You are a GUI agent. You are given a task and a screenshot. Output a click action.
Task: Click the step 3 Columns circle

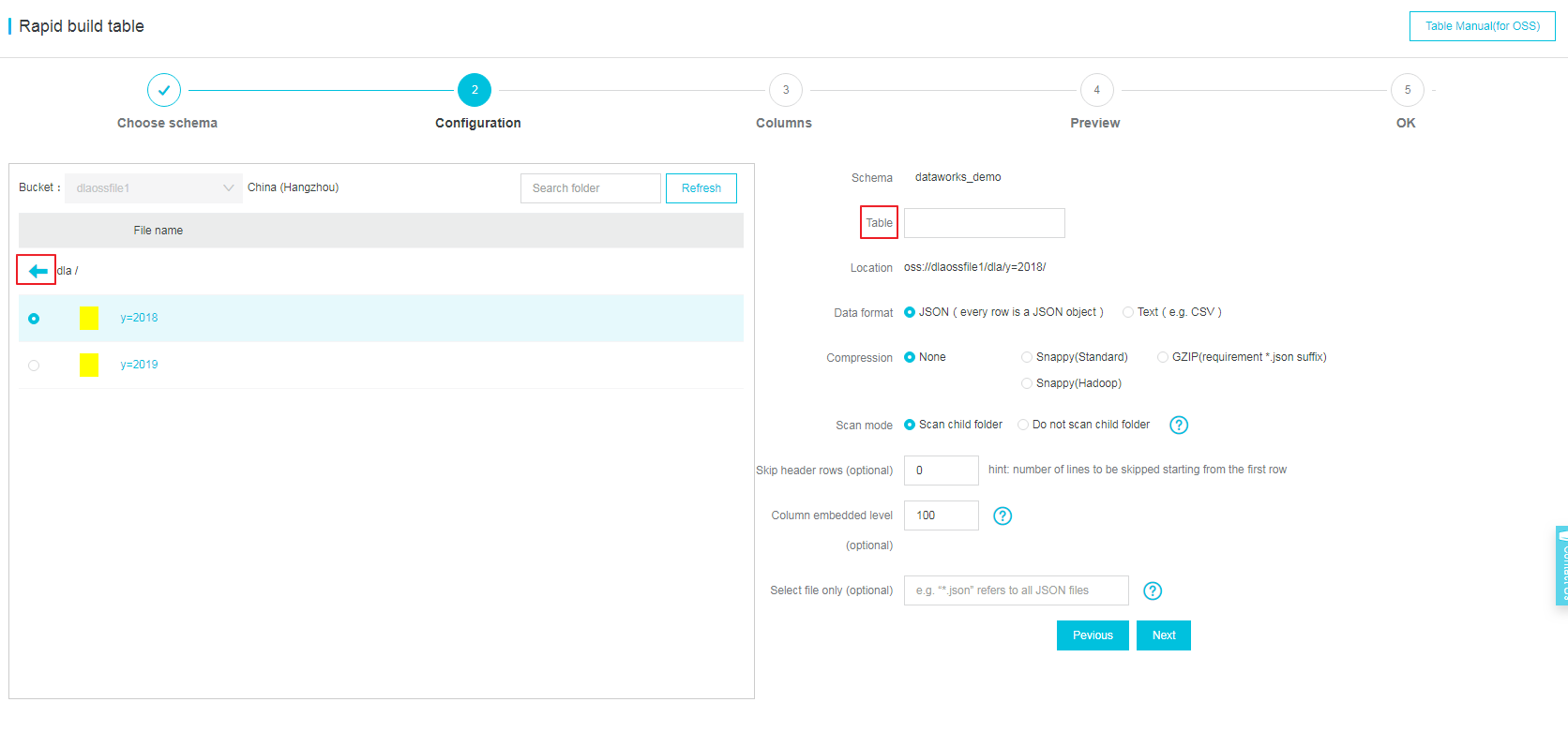tap(786, 90)
